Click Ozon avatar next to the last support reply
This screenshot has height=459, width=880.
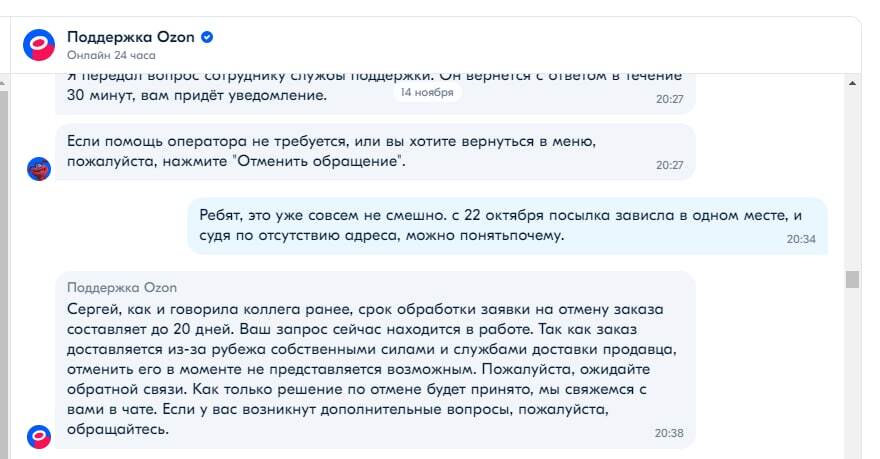click(39, 435)
